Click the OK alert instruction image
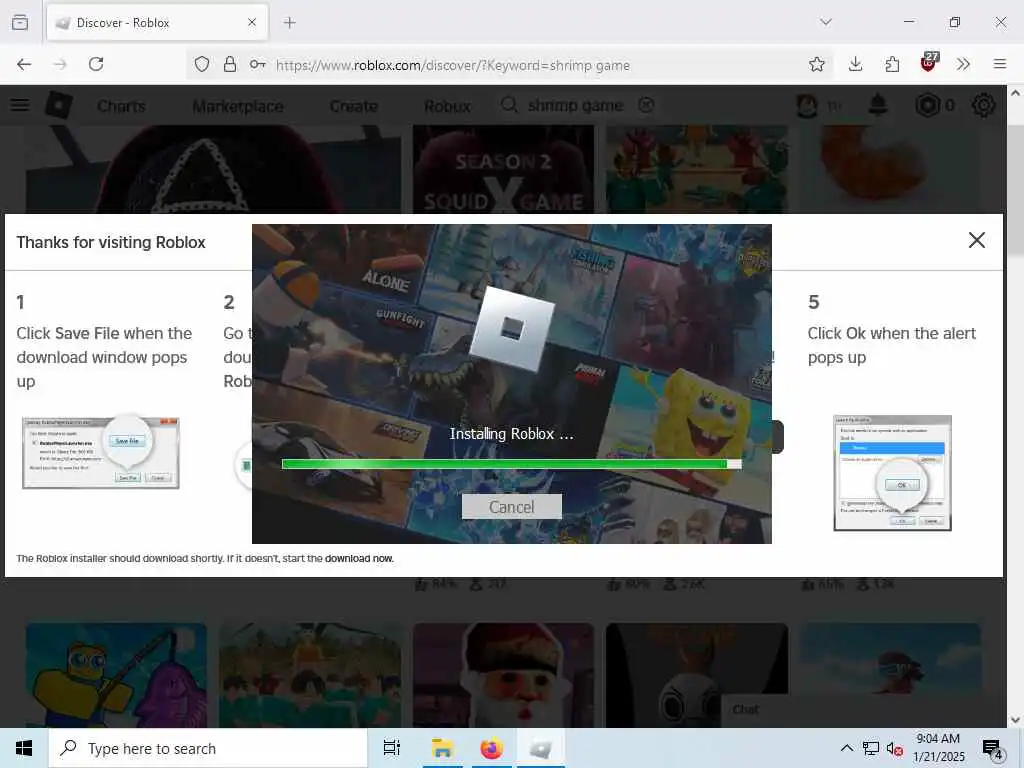This screenshot has width=1024, height=768. pyautogui.click(x=892, y=473)
